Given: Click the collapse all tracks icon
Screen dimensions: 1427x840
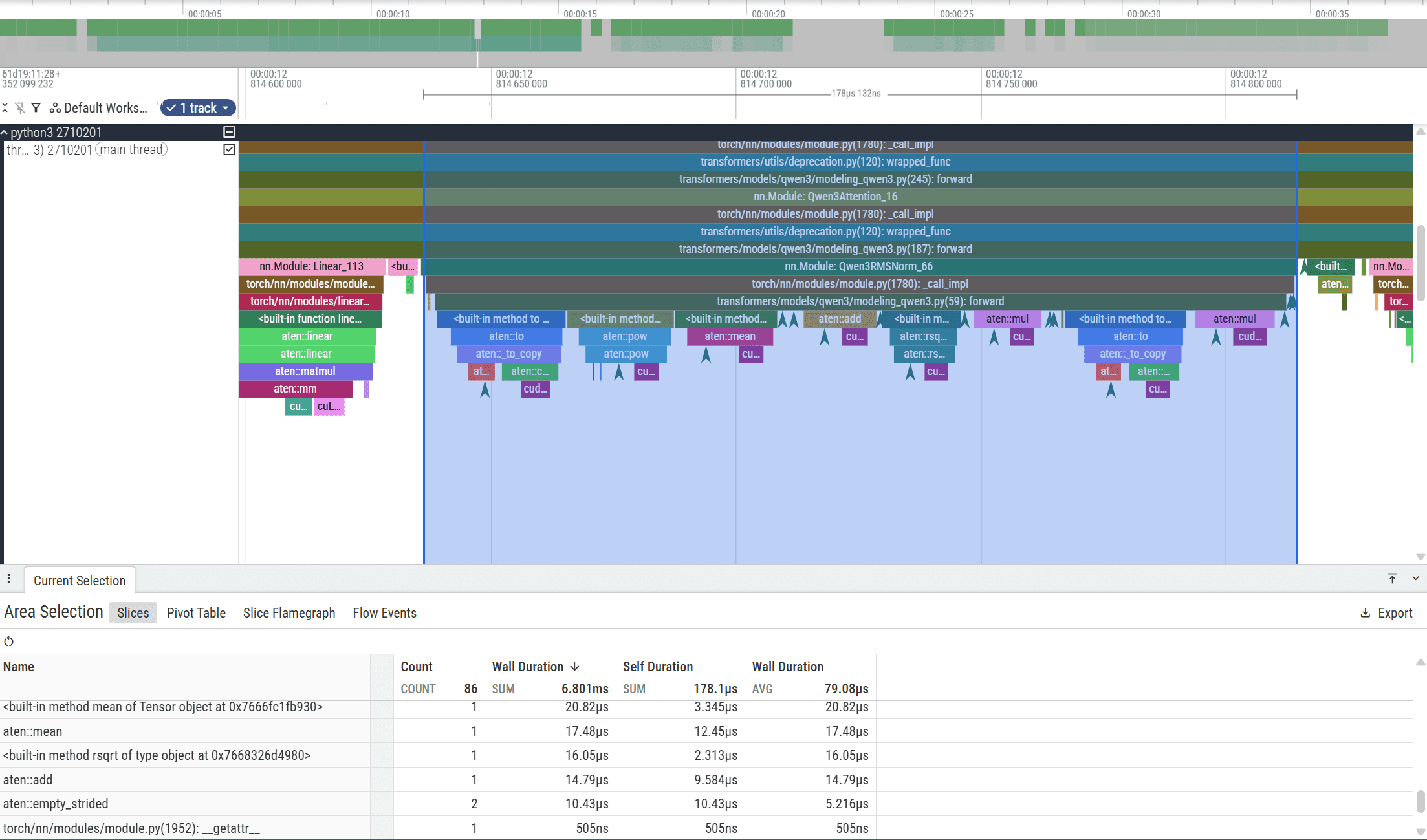Looking at the screenshot, I should click(x=5, y=108).
